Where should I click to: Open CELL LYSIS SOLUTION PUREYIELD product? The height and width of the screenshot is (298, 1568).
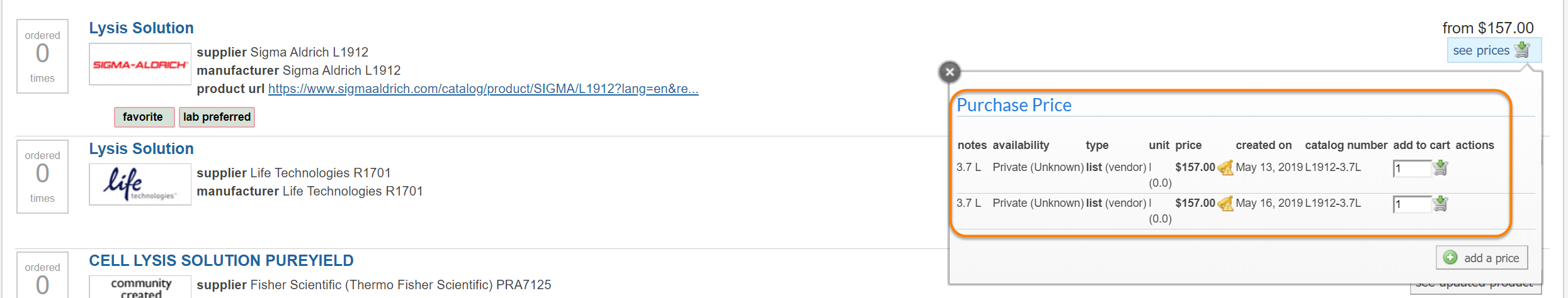coord(221,261)
